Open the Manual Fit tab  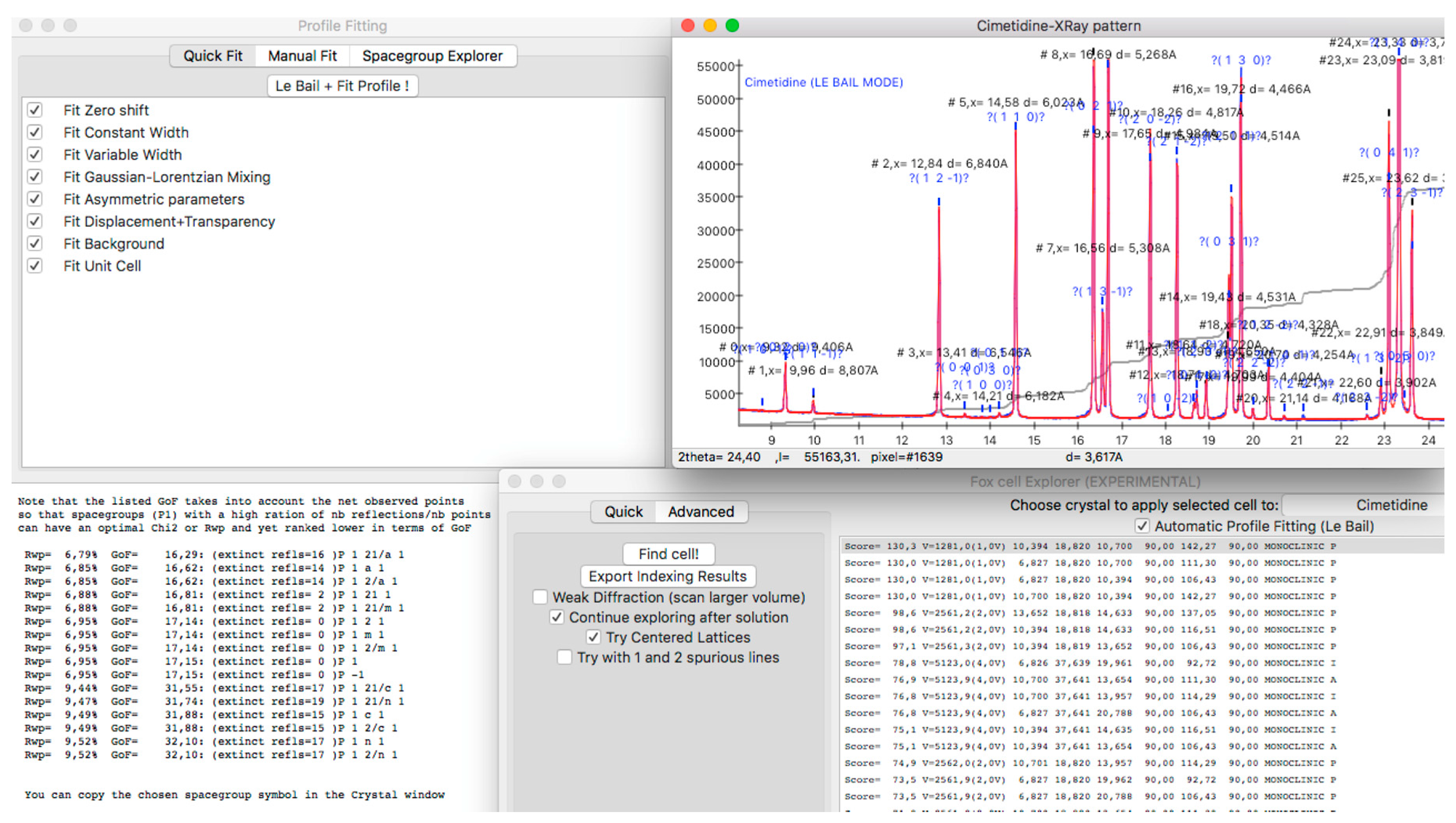302,56
